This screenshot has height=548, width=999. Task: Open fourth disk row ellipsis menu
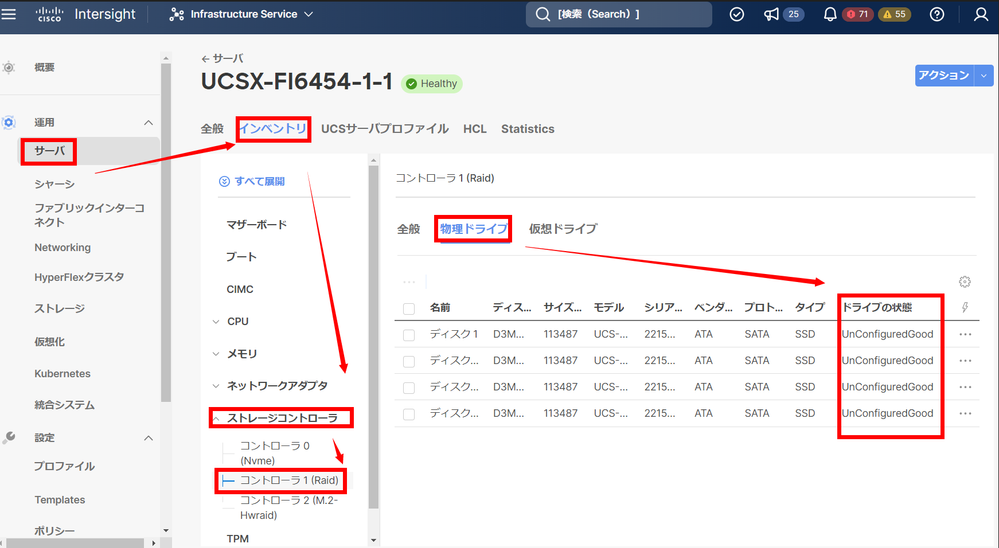pyautogui.click(x=965, y=414)
